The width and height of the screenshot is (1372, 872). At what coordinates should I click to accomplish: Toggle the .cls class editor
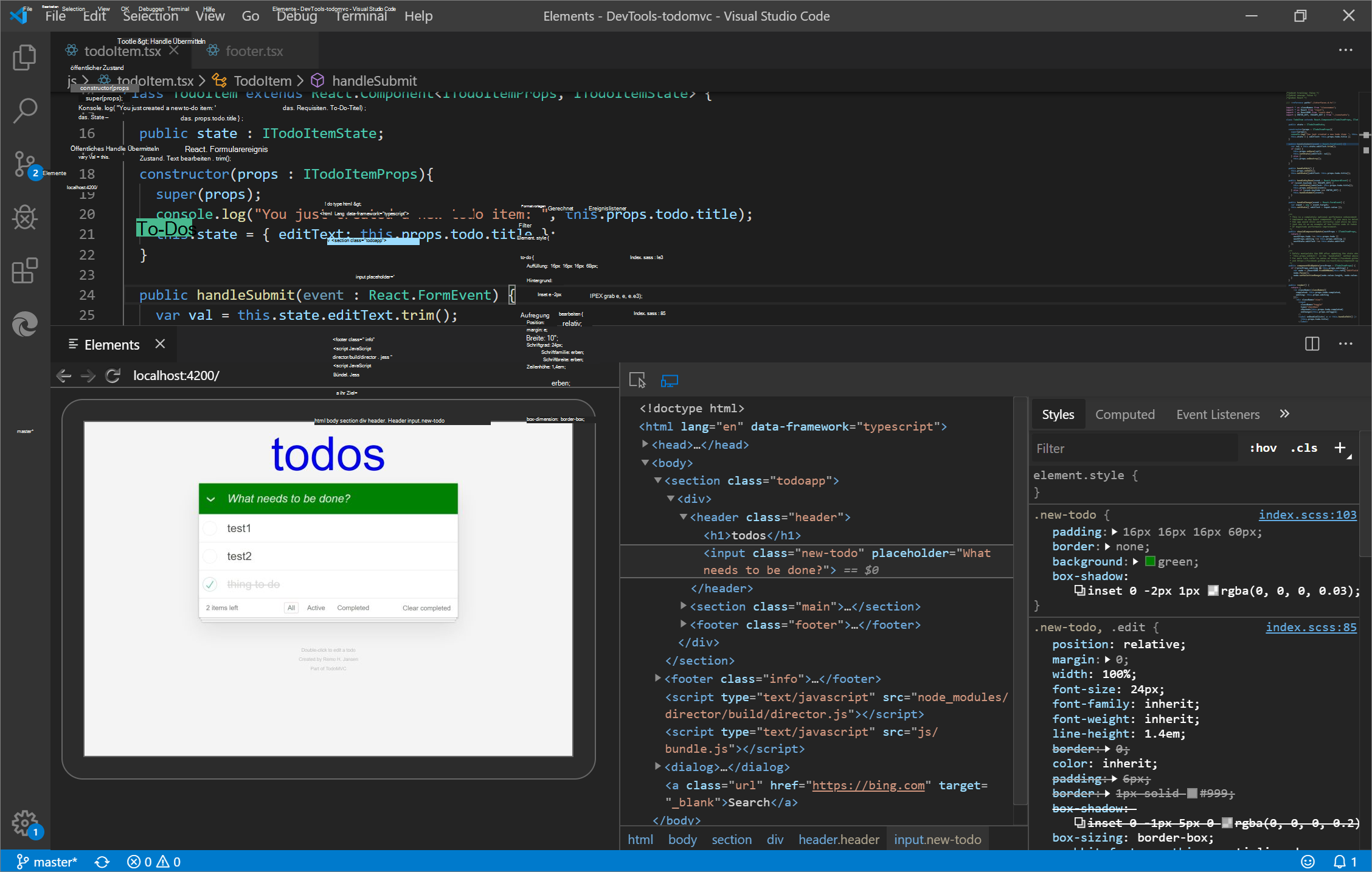point(1304,448)
